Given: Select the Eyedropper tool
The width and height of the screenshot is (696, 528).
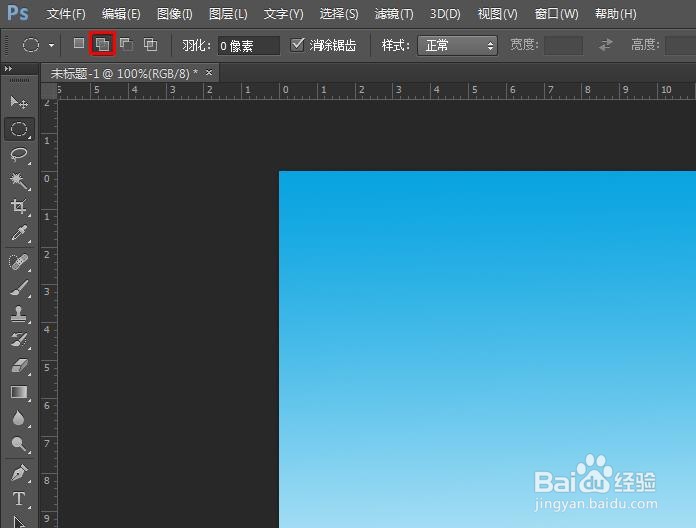Looking at the screenshot, I should [19, 232].
